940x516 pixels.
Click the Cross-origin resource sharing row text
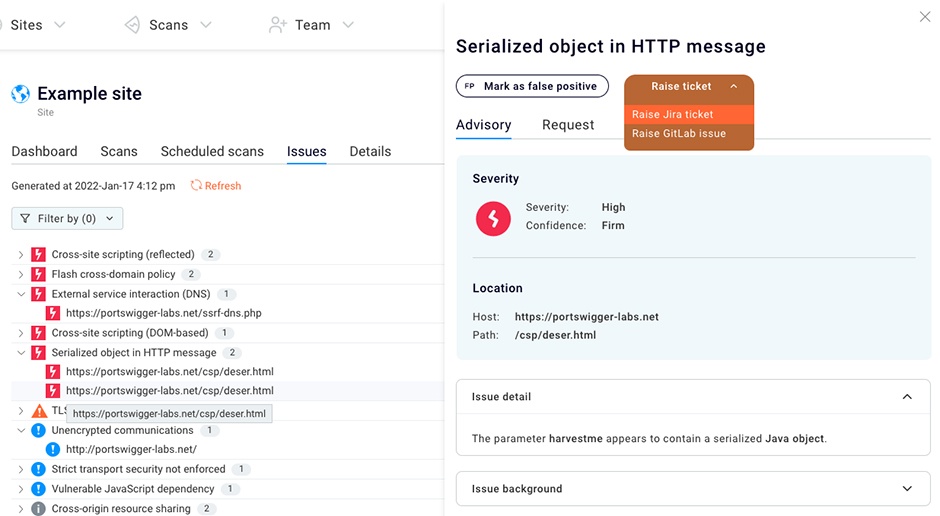(121, 509)
